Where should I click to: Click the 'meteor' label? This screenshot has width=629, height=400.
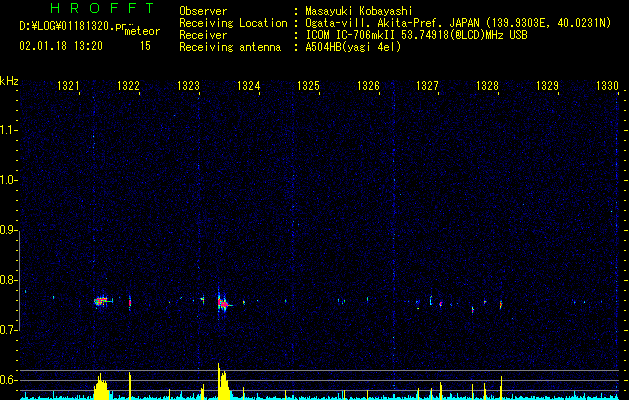click(x=142, y=31)
